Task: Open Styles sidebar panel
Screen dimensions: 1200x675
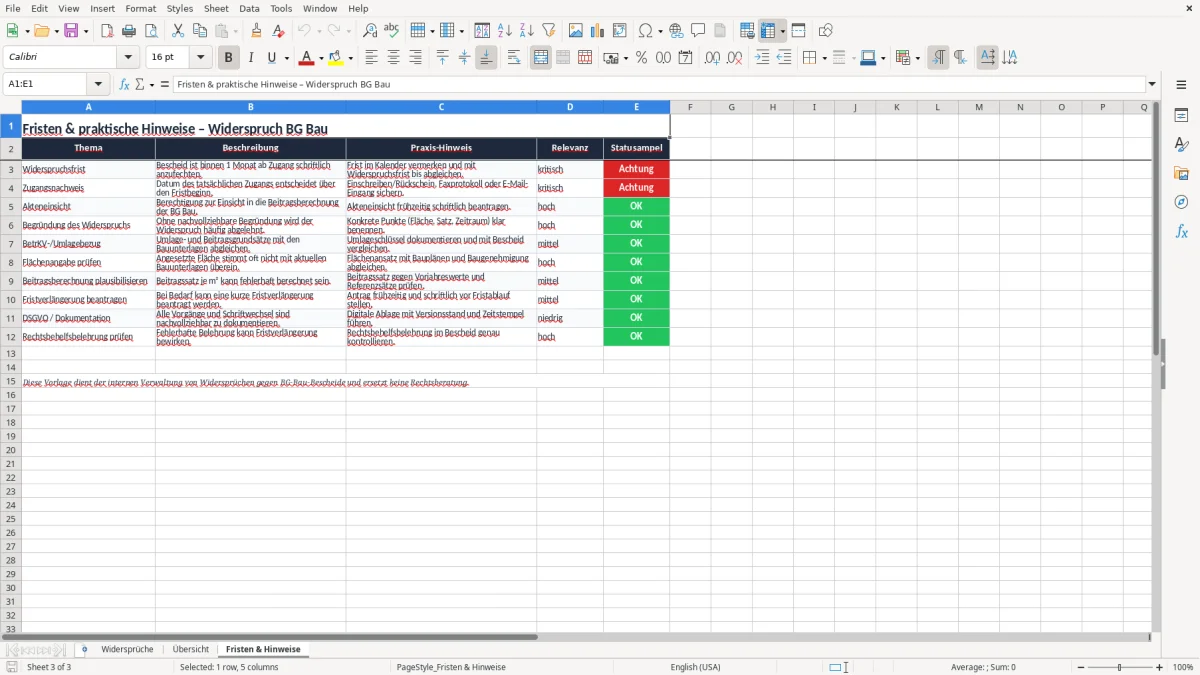Action: pos(1181,144)
